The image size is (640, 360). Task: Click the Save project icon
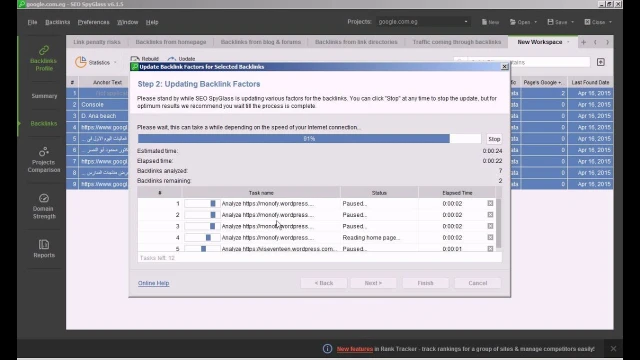pyautogui.click(x=550, y=22)
